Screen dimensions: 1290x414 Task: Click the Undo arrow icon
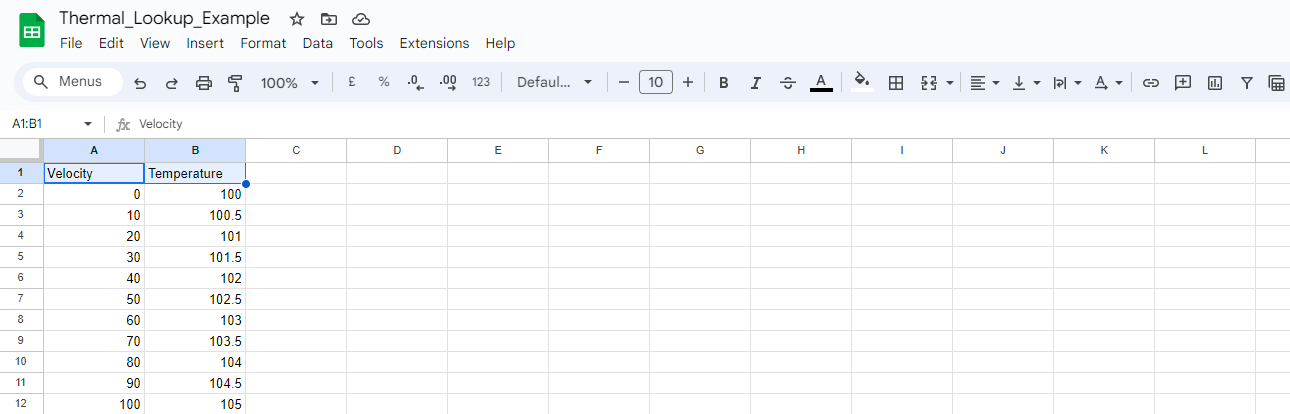tap(140, 83)
